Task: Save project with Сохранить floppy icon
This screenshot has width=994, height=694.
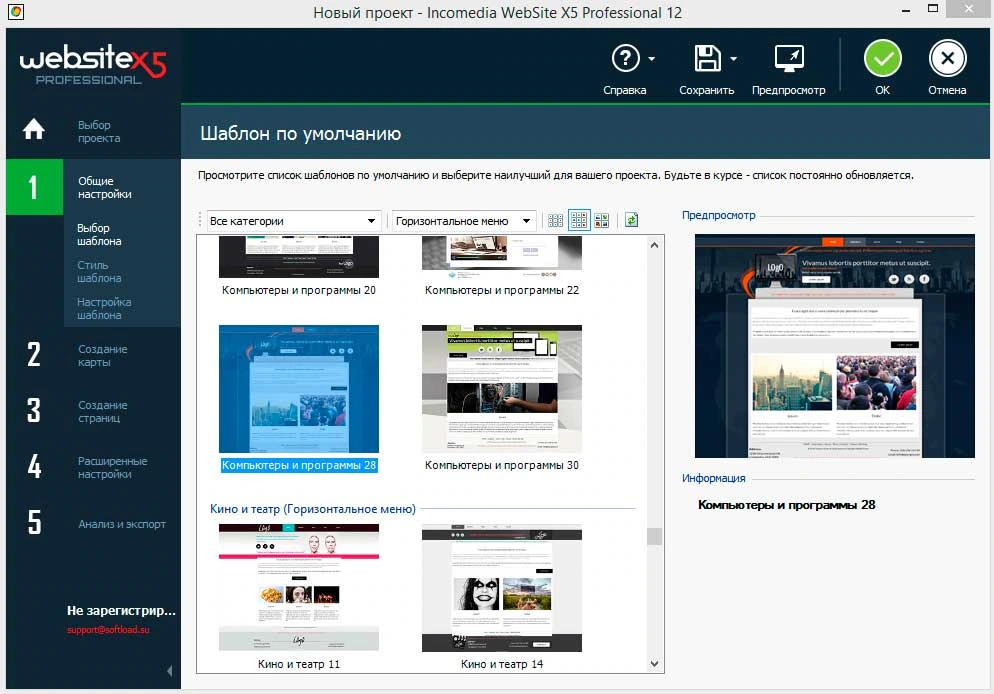Action: click(707, 58)
